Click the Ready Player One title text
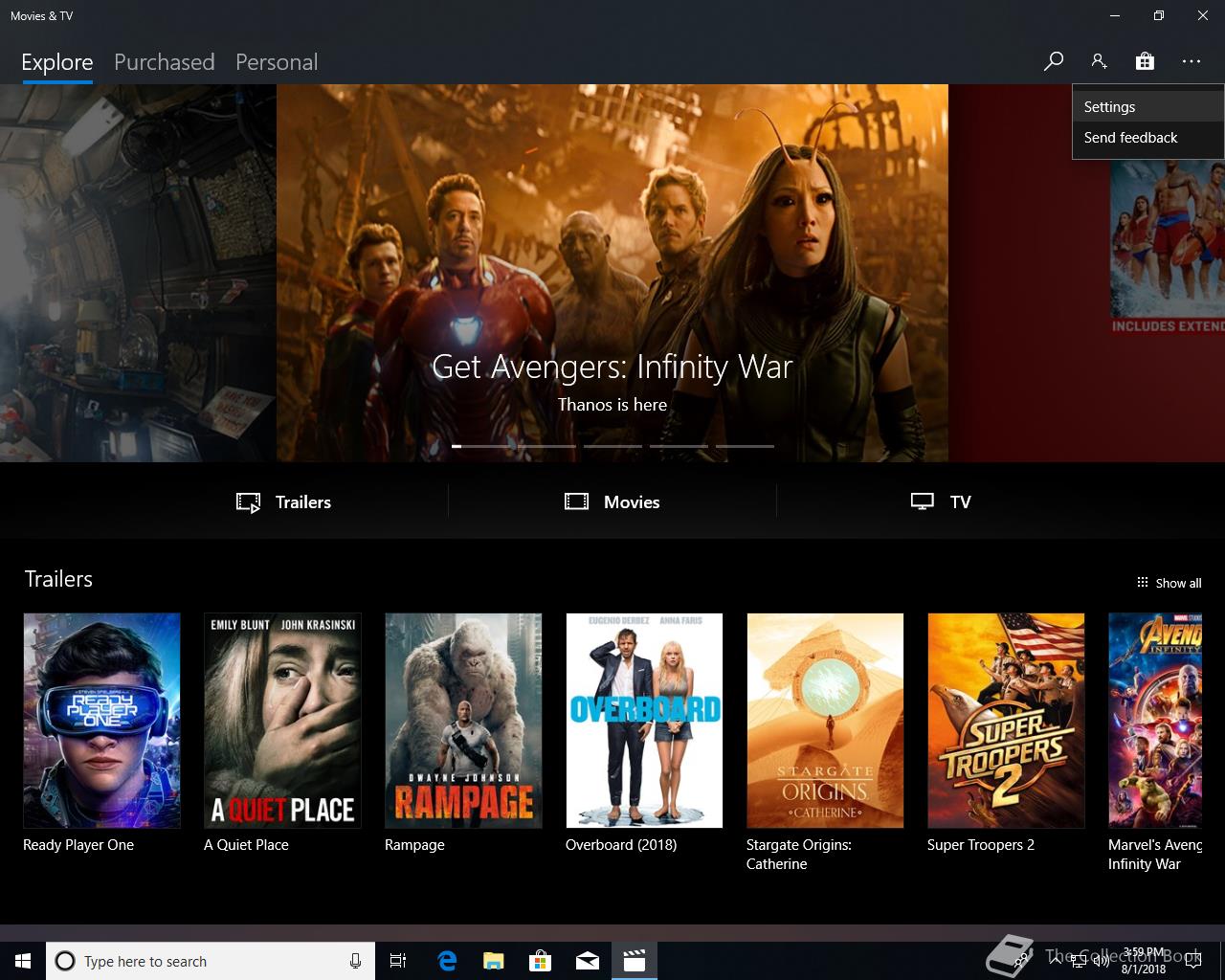The image size is (1225, 980). [78, 845]
